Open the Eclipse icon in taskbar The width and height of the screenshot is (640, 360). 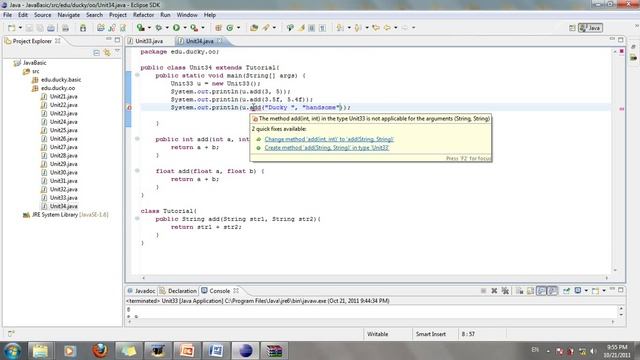click(x=245, y=351)
